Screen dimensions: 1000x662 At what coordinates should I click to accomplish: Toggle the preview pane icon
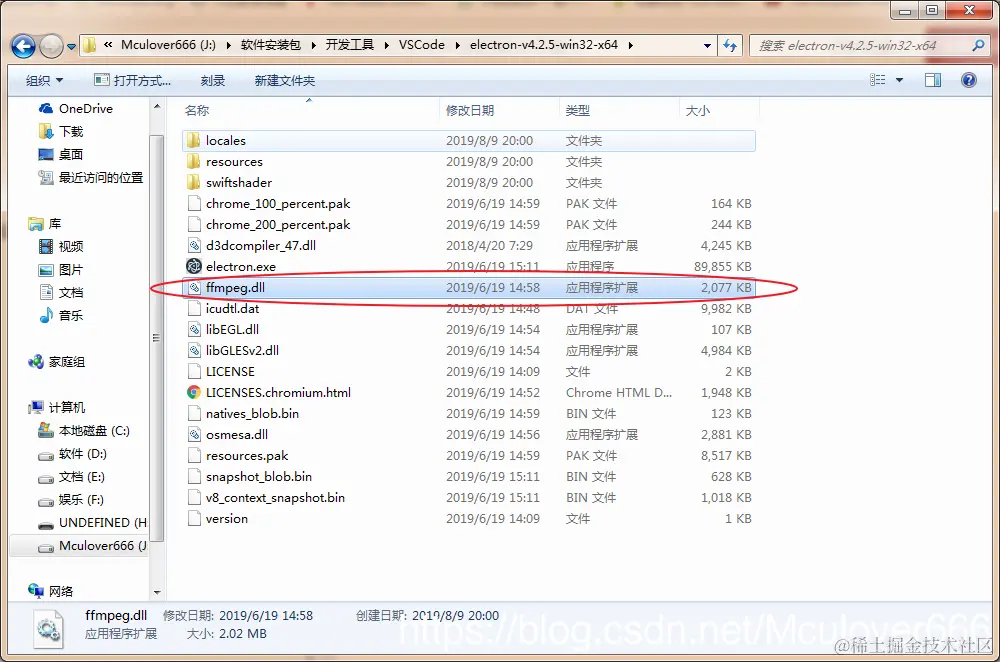coord(932,80)
